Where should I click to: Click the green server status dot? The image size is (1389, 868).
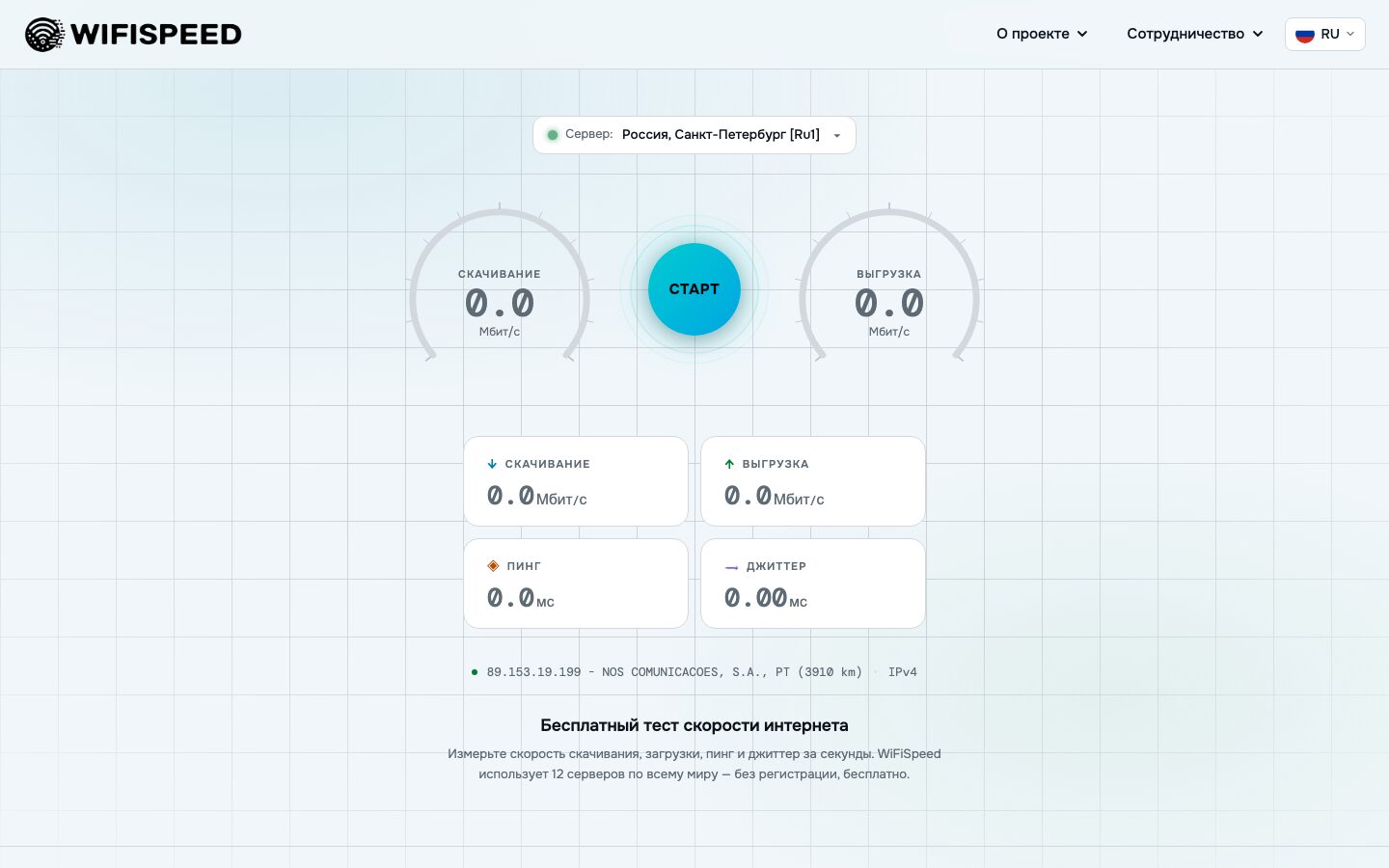pos(553,135)
